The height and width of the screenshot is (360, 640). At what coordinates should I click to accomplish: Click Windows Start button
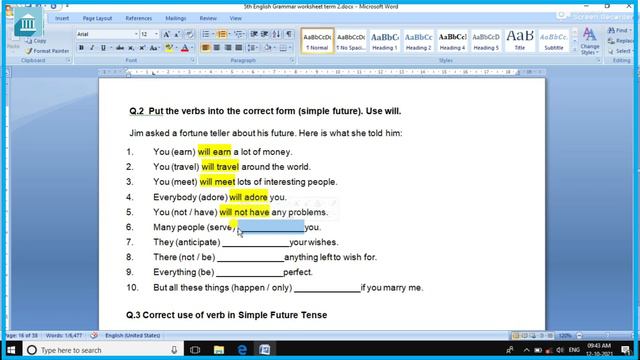coord(11,350)
